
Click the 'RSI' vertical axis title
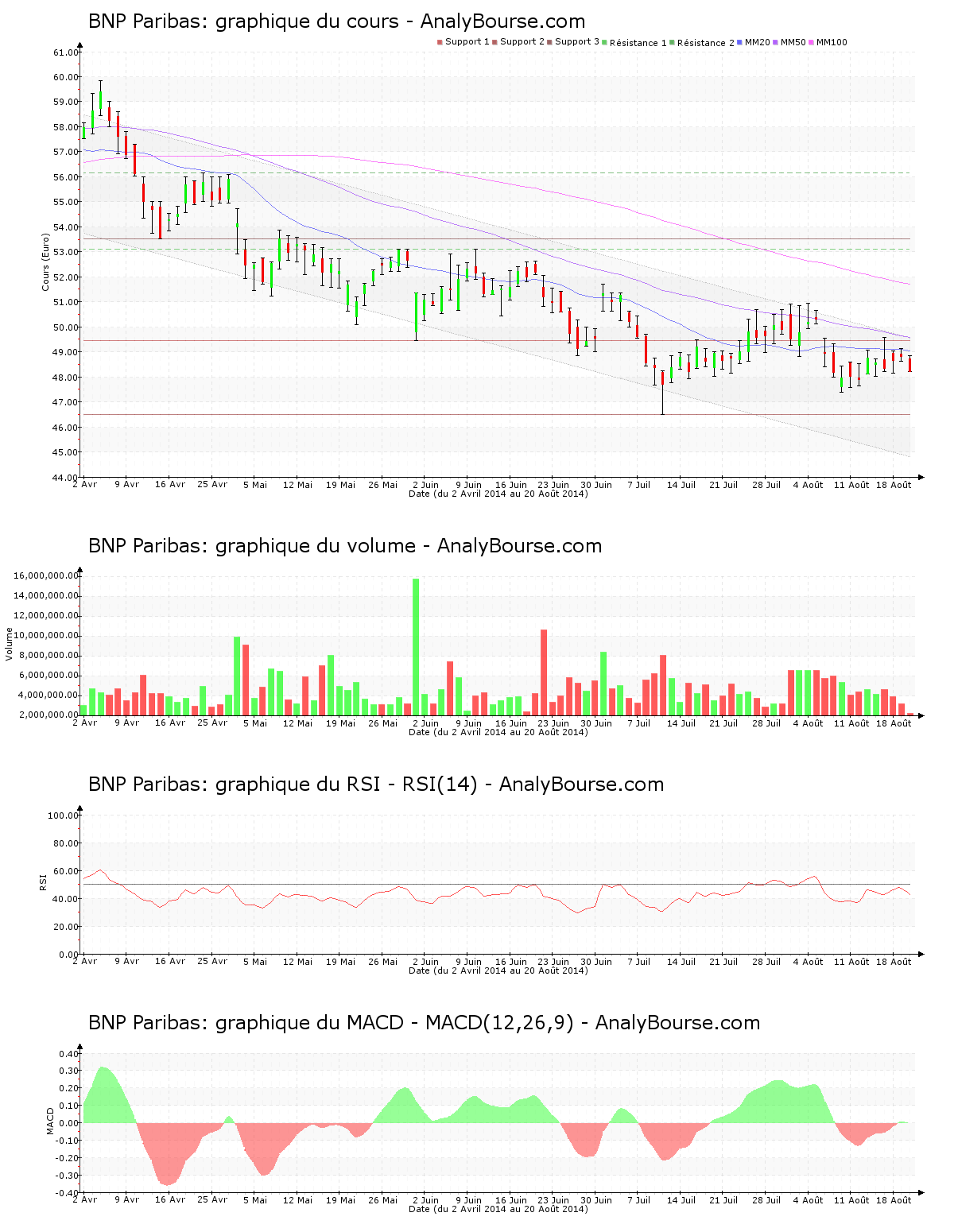pyautogui.click(x=44, y=882)
